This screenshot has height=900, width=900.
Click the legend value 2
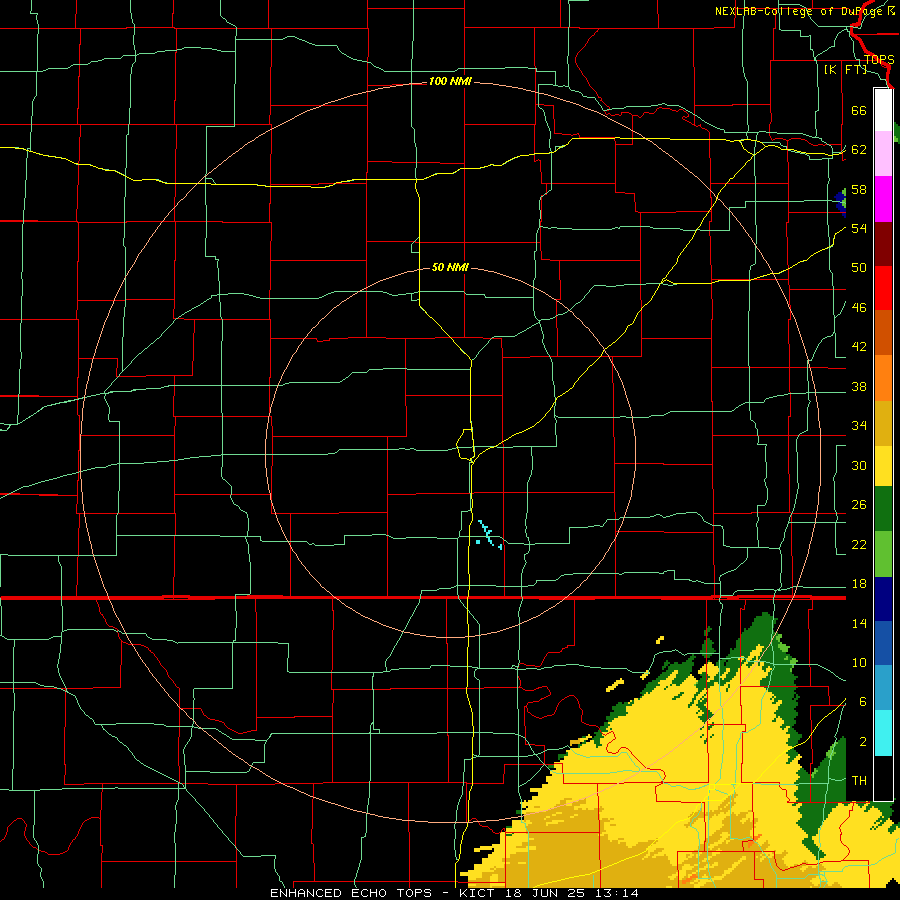pyautogui.click(x=863, y=742)
